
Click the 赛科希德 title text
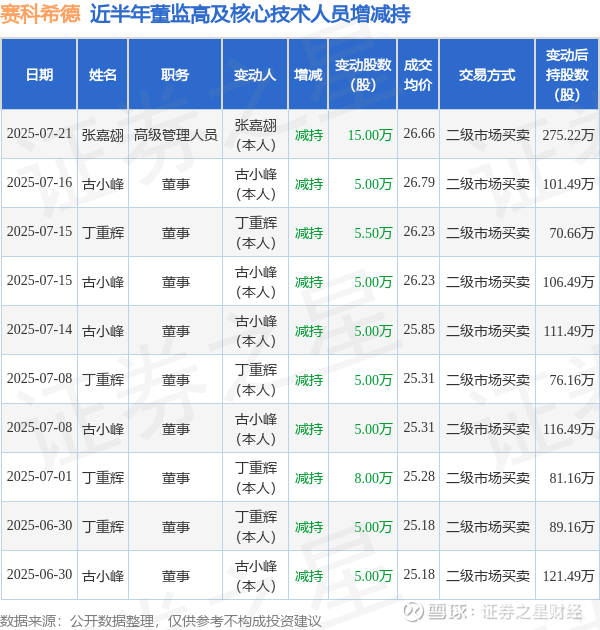40,14
